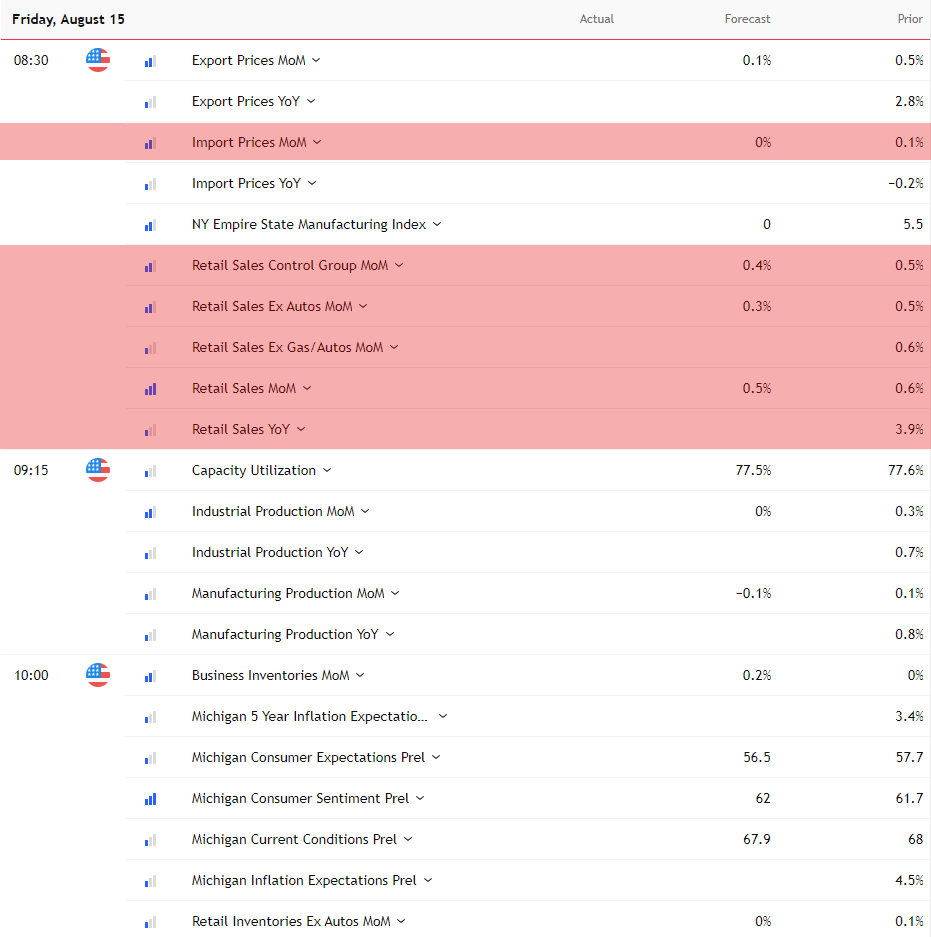Click the 77.5% forecast for Capacity Utilization
Screen dimensions: 931x937
click(754, 470)
